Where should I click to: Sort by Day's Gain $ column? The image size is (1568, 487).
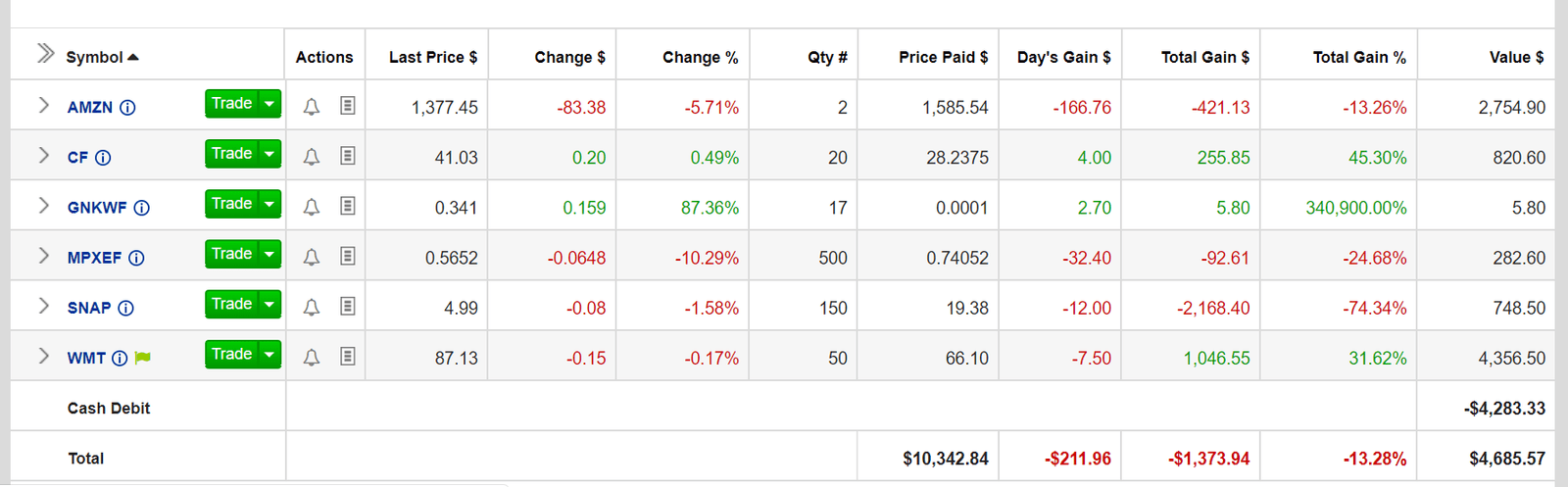tap(1064, 58)
